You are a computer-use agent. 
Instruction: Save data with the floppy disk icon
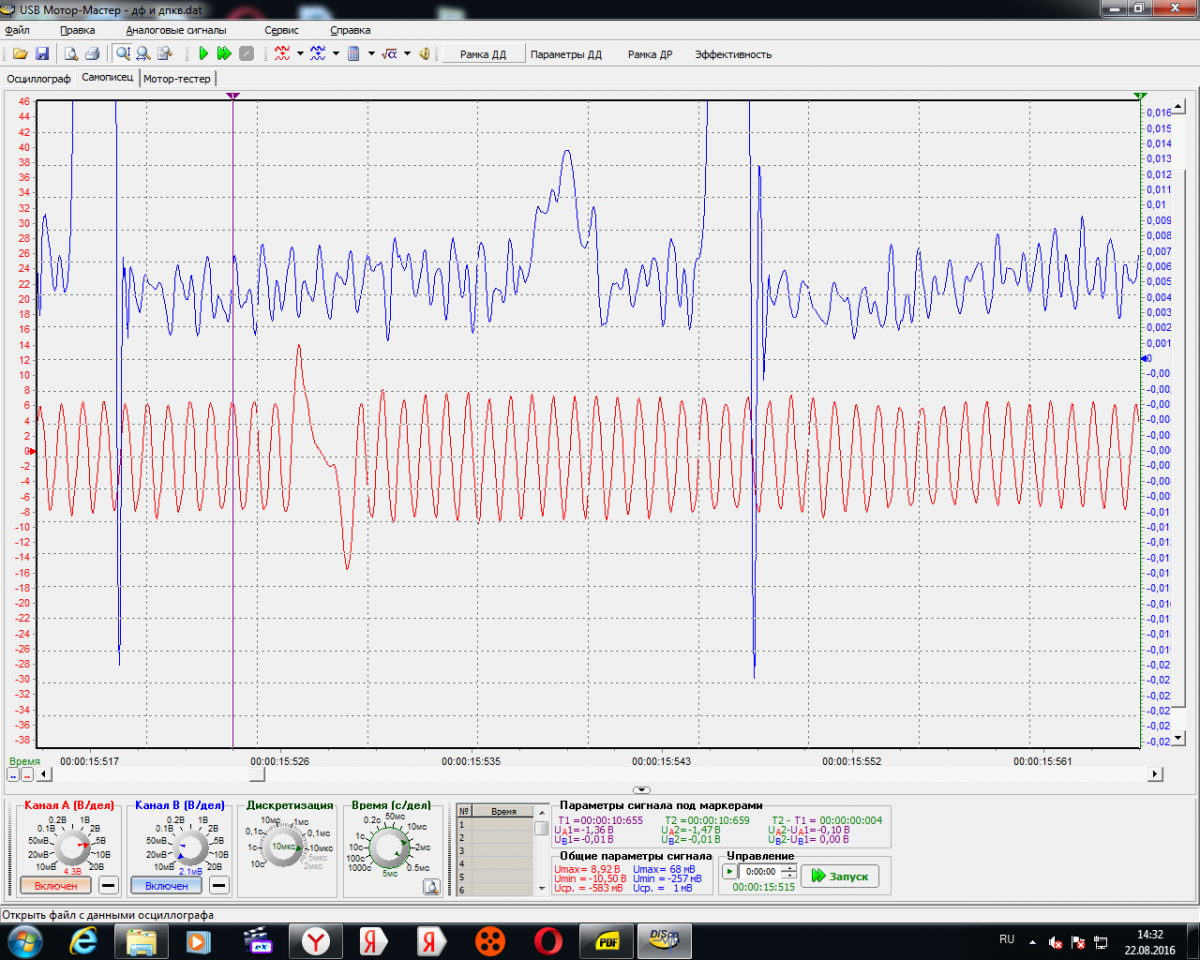coord(42,54)
